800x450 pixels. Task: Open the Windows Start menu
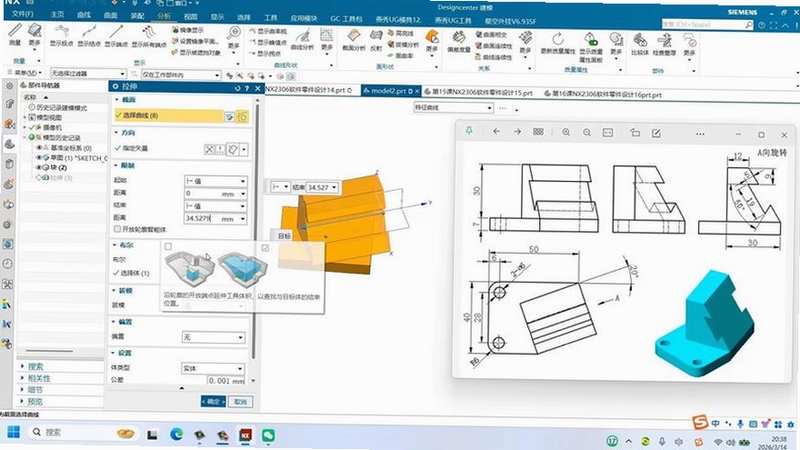(13, 432)
